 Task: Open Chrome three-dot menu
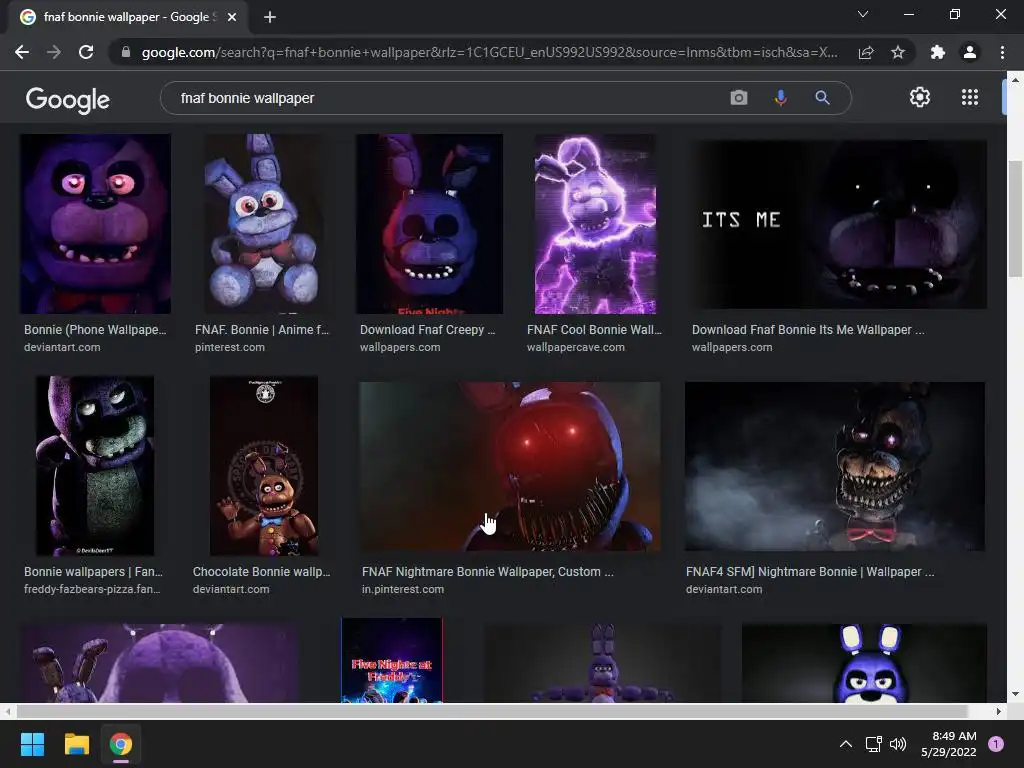pos(1002,52)
